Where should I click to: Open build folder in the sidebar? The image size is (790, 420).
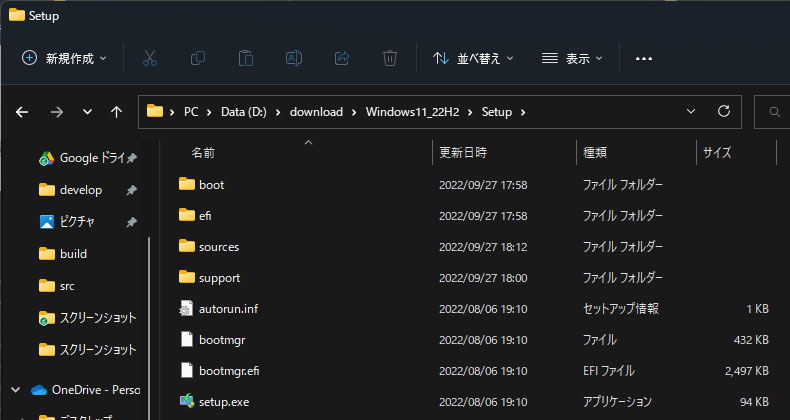(63, 254)
